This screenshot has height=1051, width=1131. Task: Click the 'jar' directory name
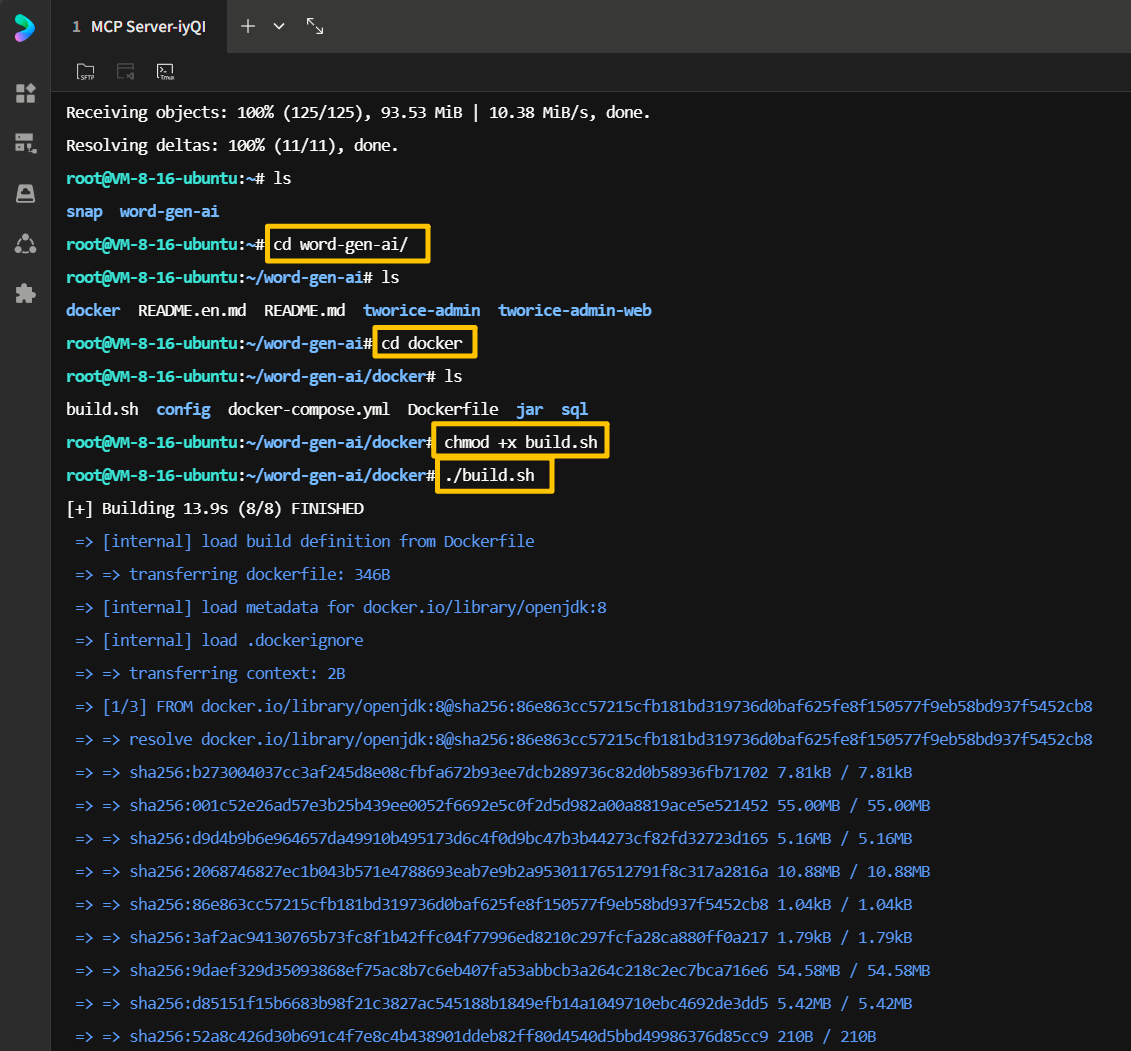point(529,410)
